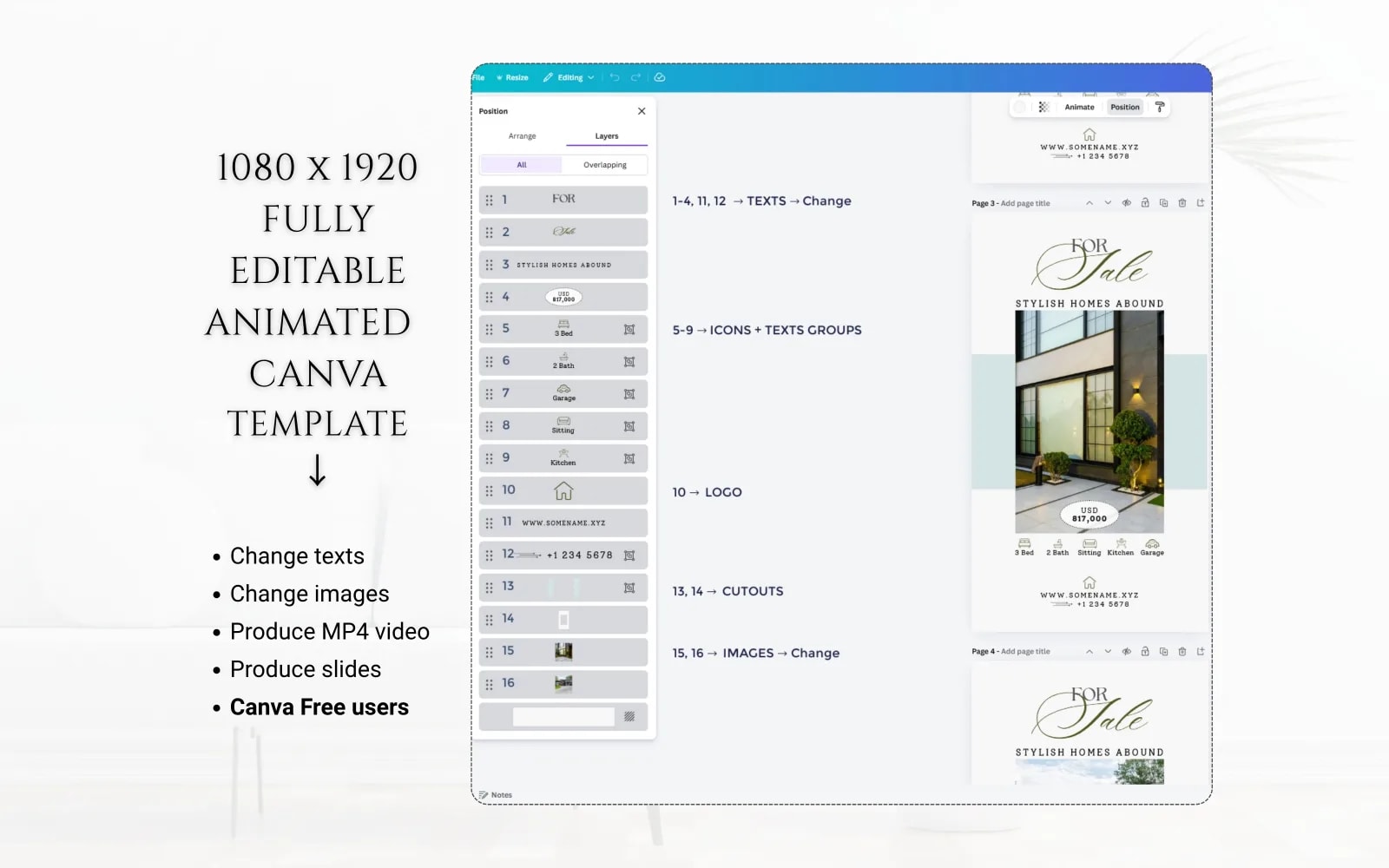Viewport: 1389px width, 868px height.
Task: Select the Garage icon on Page 3 canvas
Action: 1152,547
